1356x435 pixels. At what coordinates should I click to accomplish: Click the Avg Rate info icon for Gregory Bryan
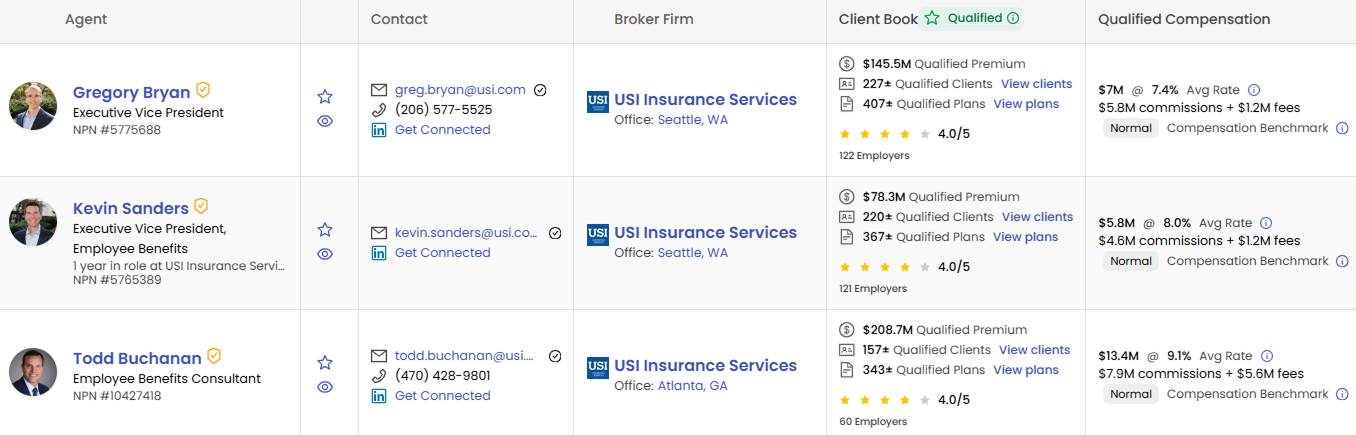tap(1254, 90)
